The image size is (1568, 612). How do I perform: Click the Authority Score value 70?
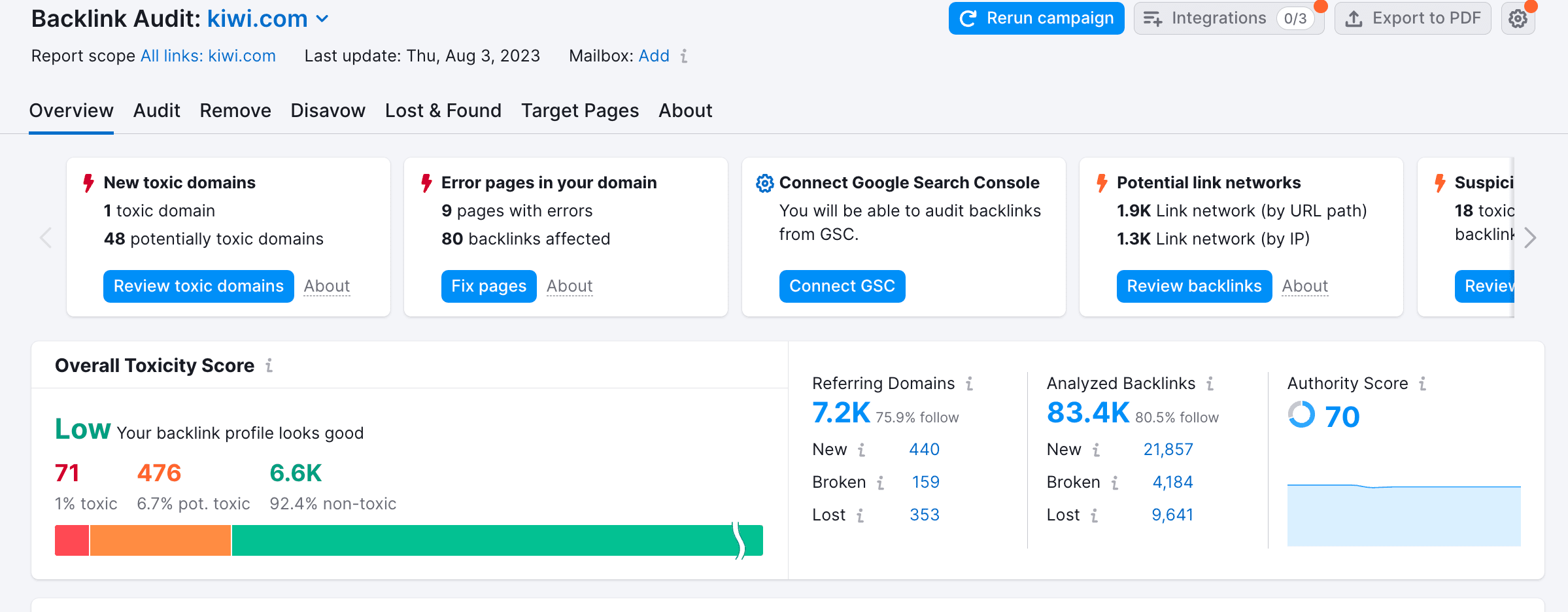click(1342, 416)
